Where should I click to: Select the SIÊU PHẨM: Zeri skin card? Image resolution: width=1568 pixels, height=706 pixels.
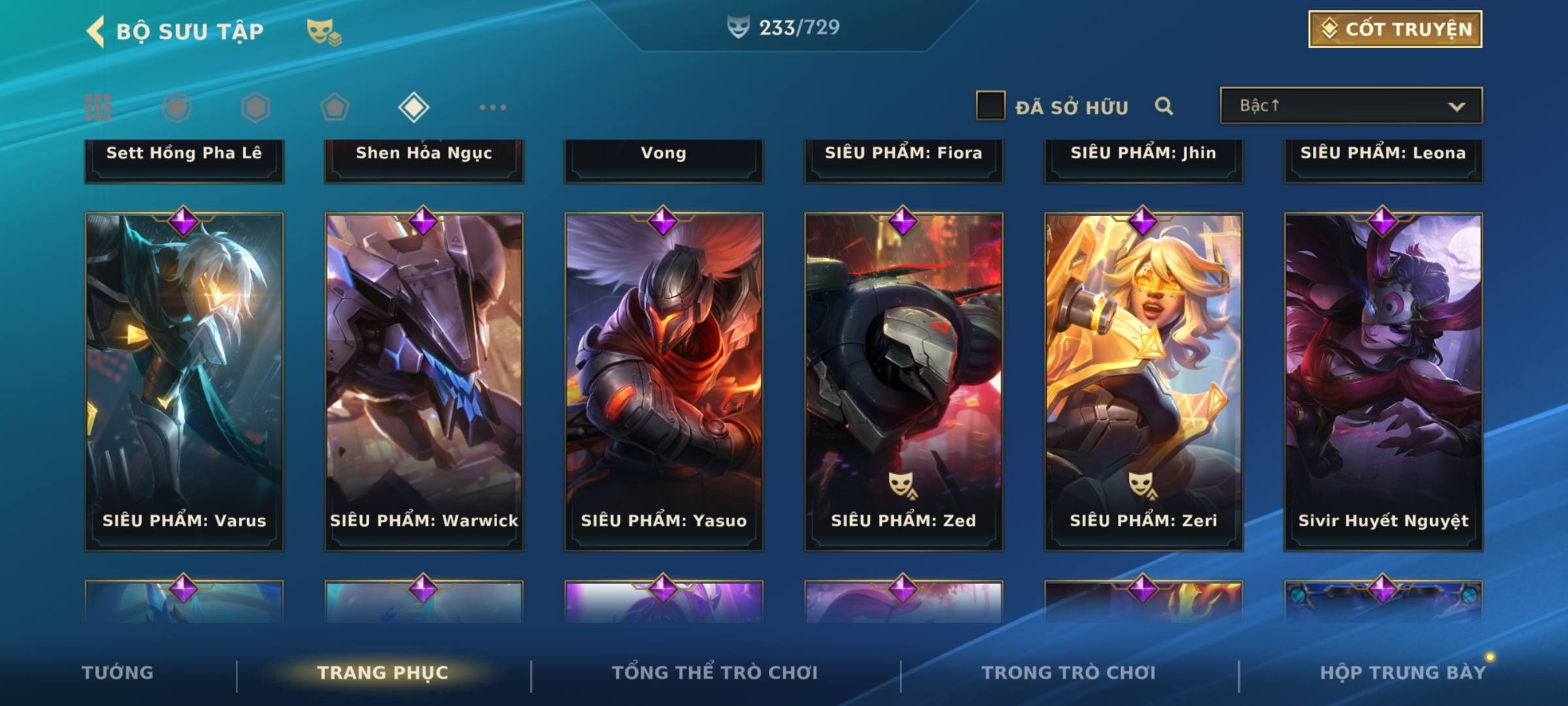[x=1143, y=382]
